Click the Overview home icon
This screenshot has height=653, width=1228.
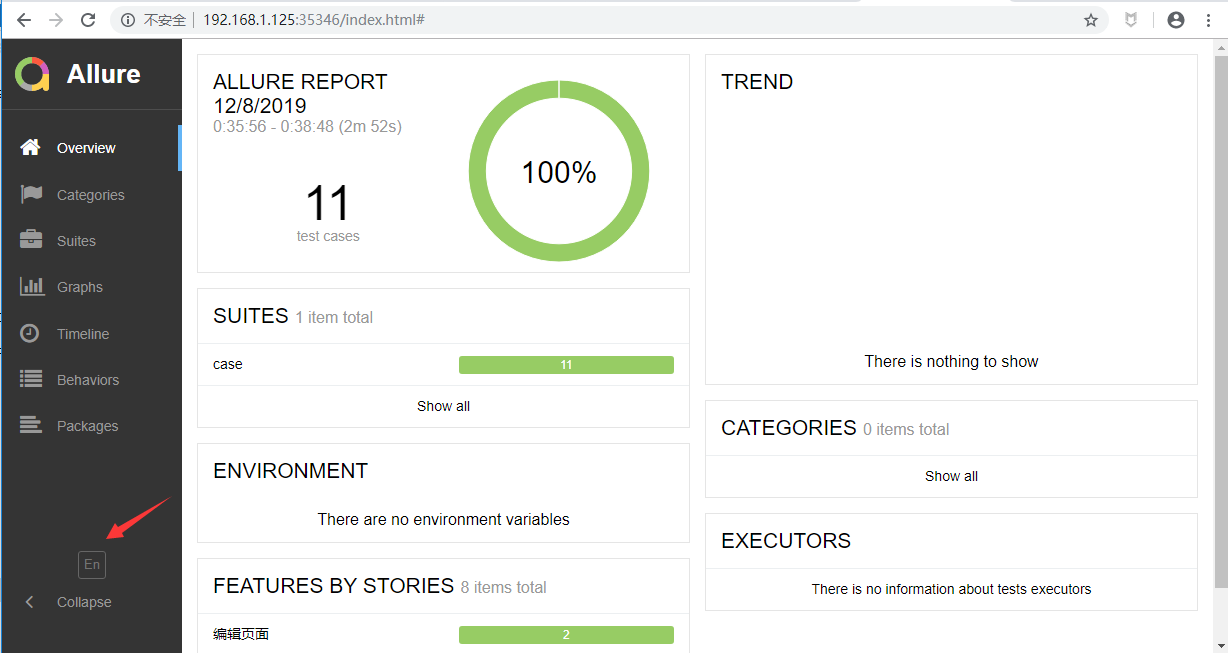pyautogui.click(x=31, y=147)
